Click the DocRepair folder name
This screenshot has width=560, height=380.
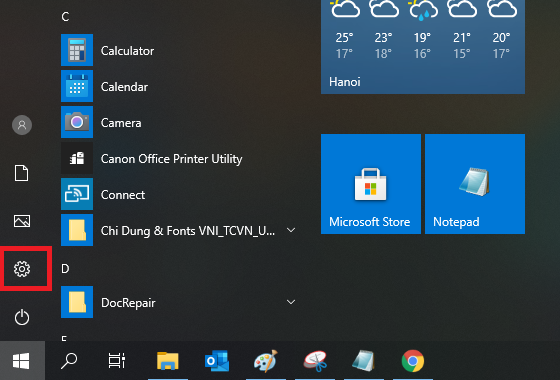tap(128, 303)
